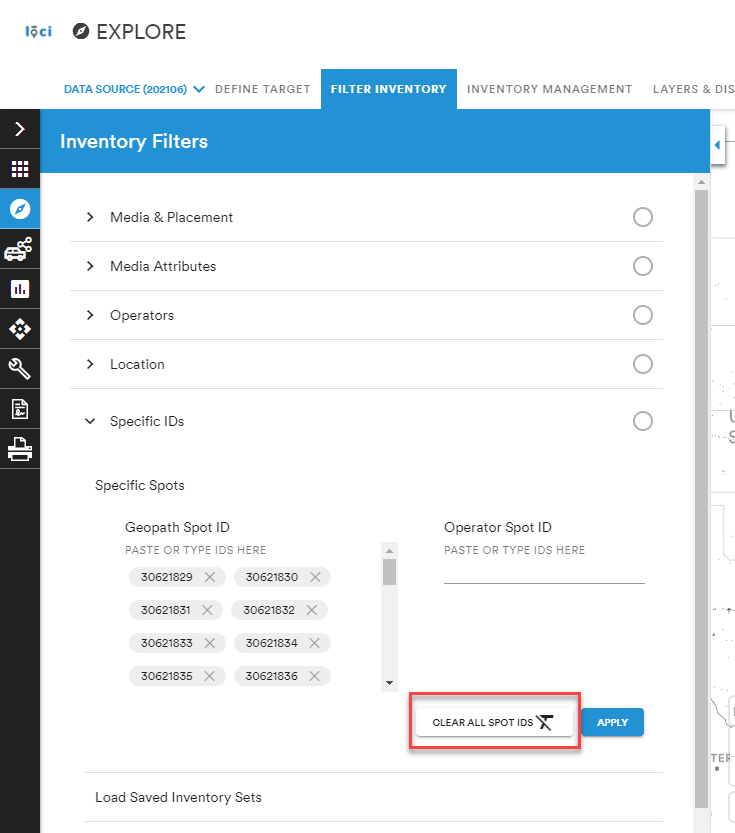The image size is (735, 833).
Task: Click the Explore compass icon in header
Action: 81,31
